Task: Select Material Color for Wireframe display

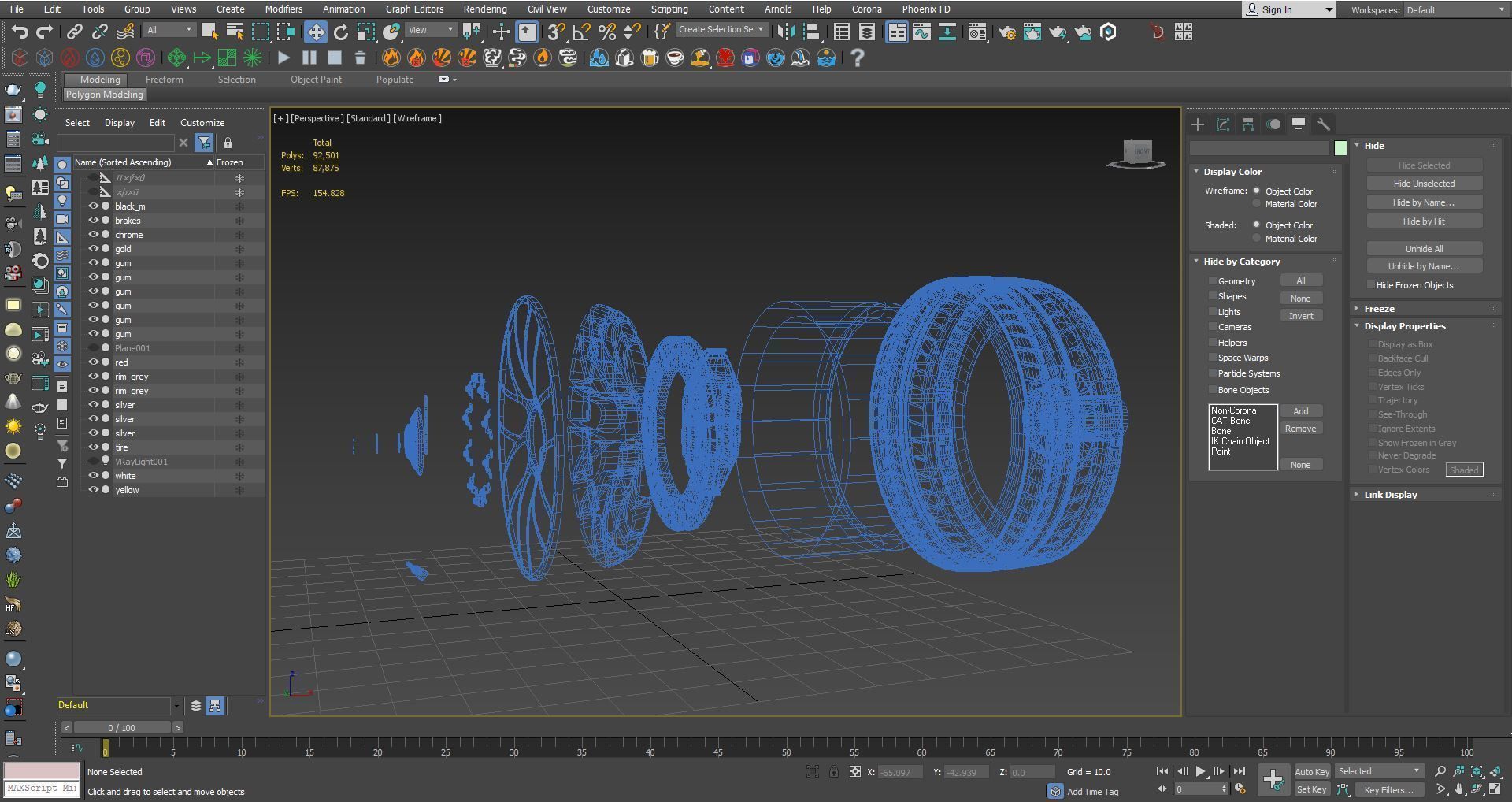Action: click(x=1257, y=204)
